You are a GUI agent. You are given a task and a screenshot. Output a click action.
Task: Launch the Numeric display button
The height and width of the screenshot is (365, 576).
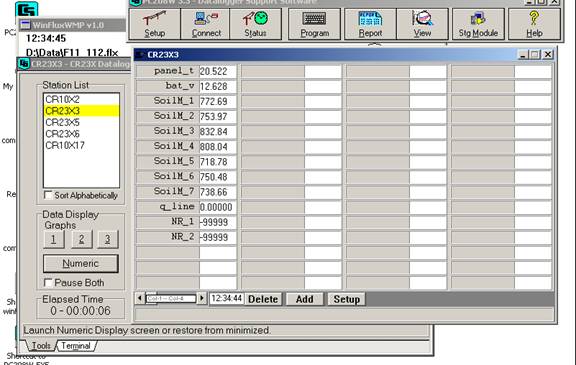(81, 263)
